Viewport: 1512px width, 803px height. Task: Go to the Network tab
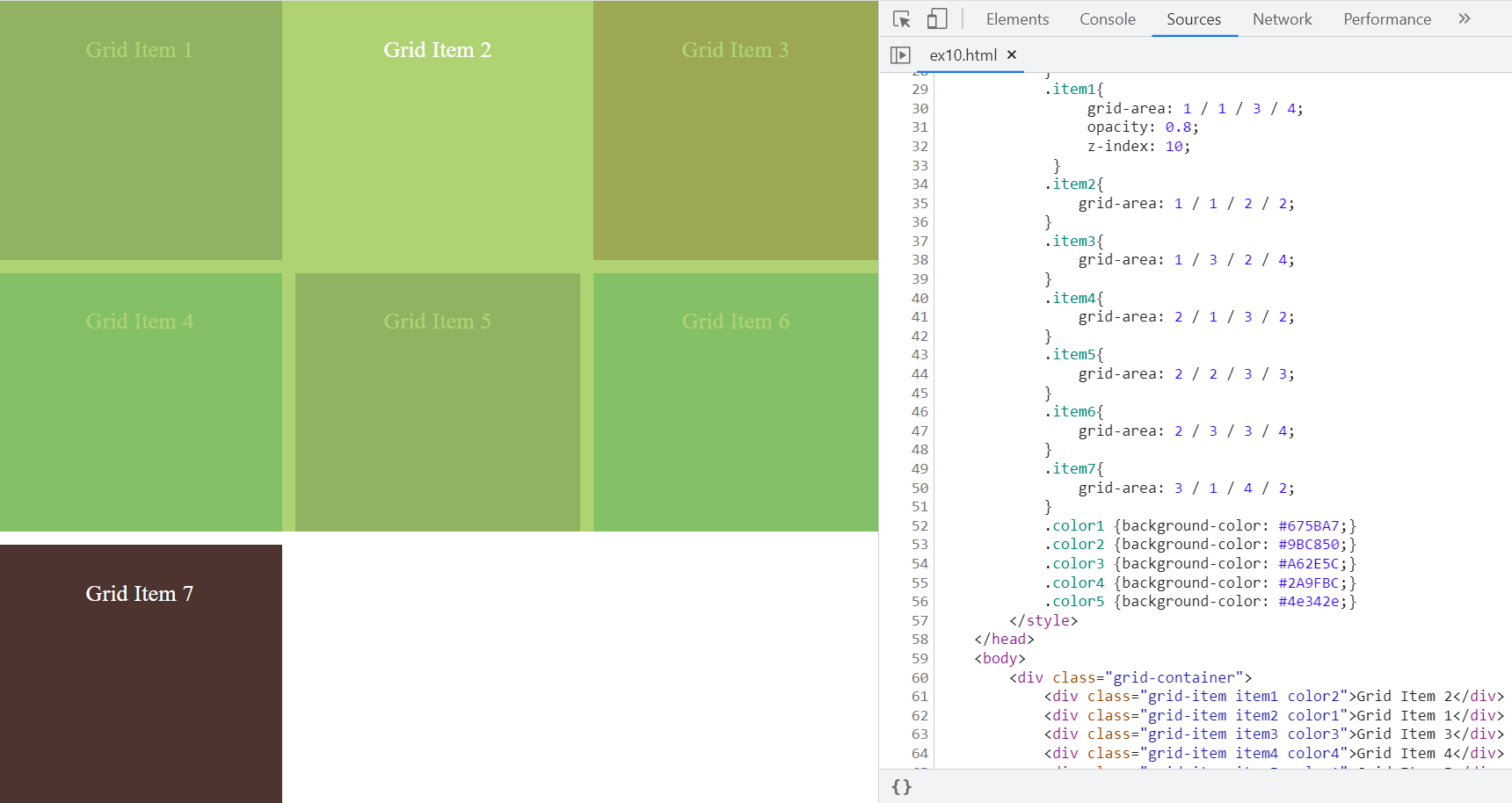point(1282,19)
